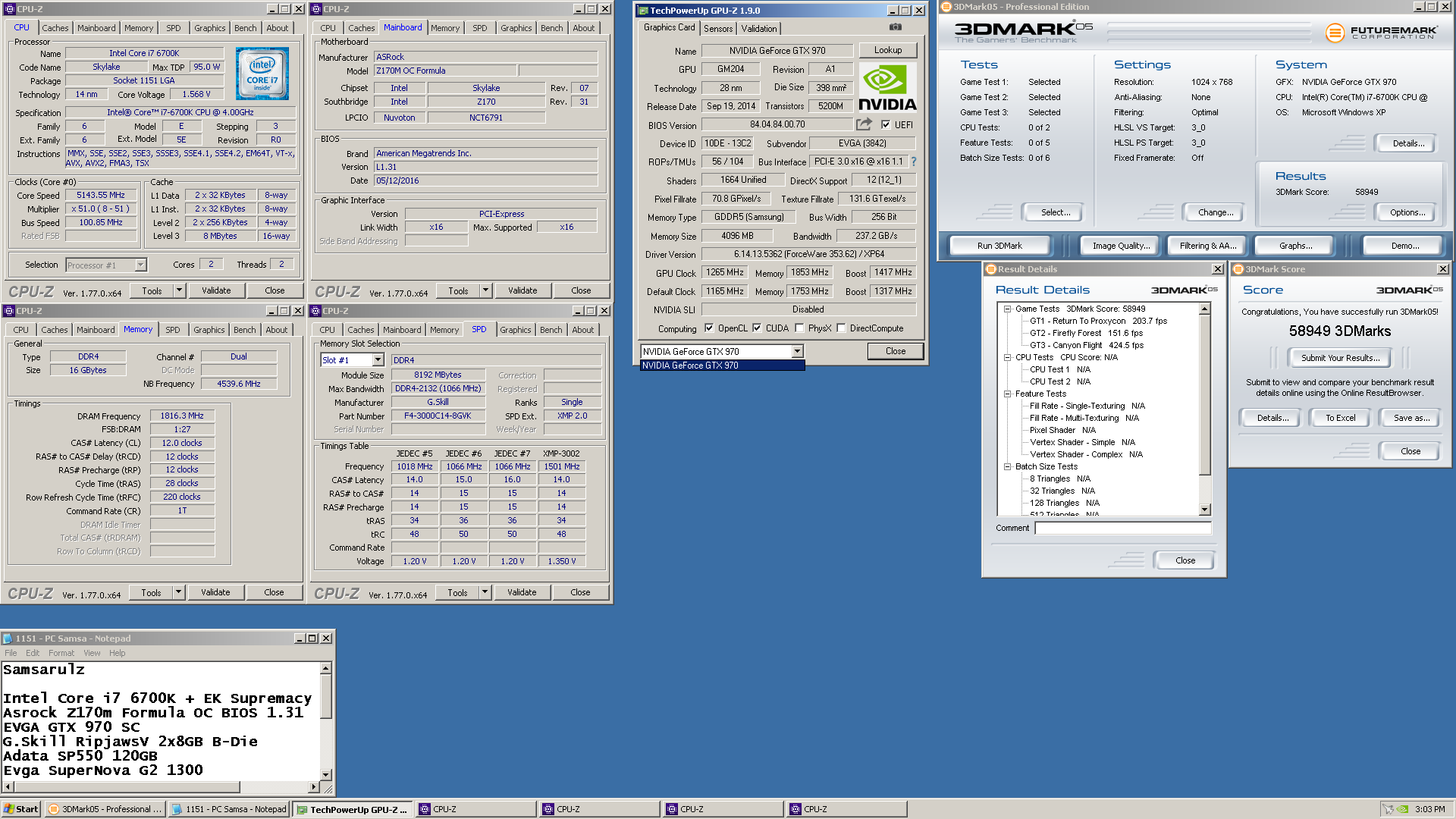1456x819 pixels.
Task: Select highlighted NVIDIA GeForce GTX 970 list entry
Action: point(722,366)
